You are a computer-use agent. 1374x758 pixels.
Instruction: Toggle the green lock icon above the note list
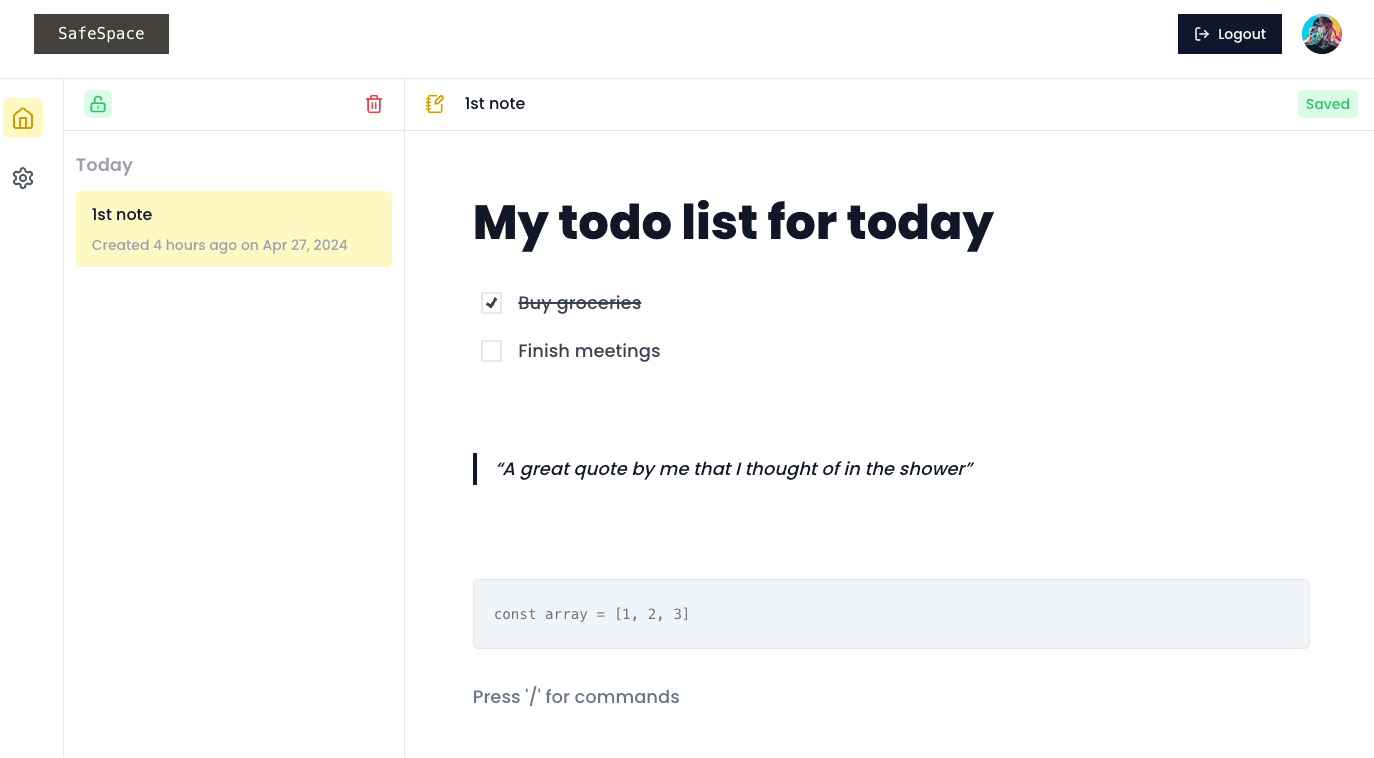click(98, 104)
